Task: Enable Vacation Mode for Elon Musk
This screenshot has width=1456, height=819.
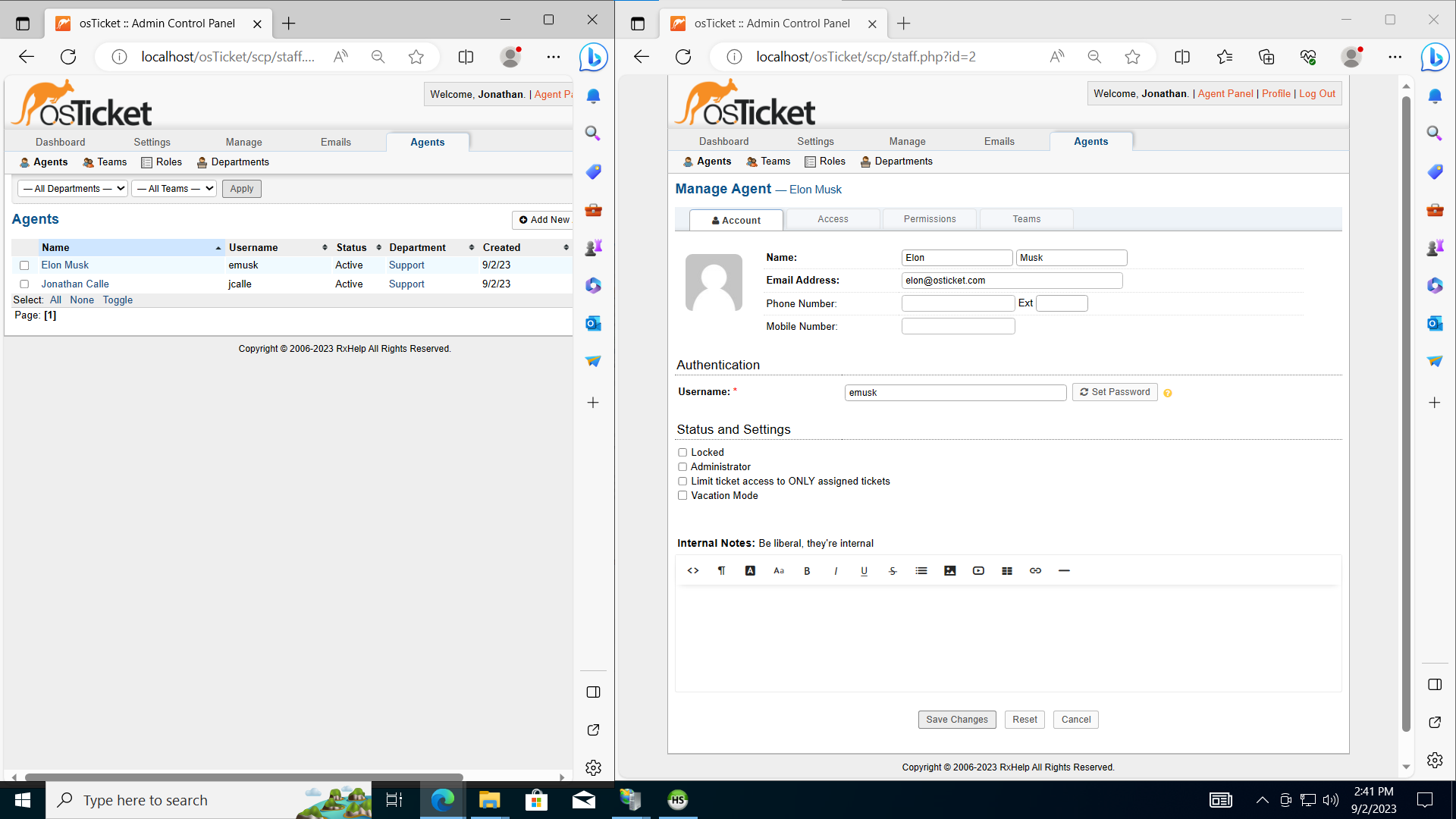Action: 682,495
